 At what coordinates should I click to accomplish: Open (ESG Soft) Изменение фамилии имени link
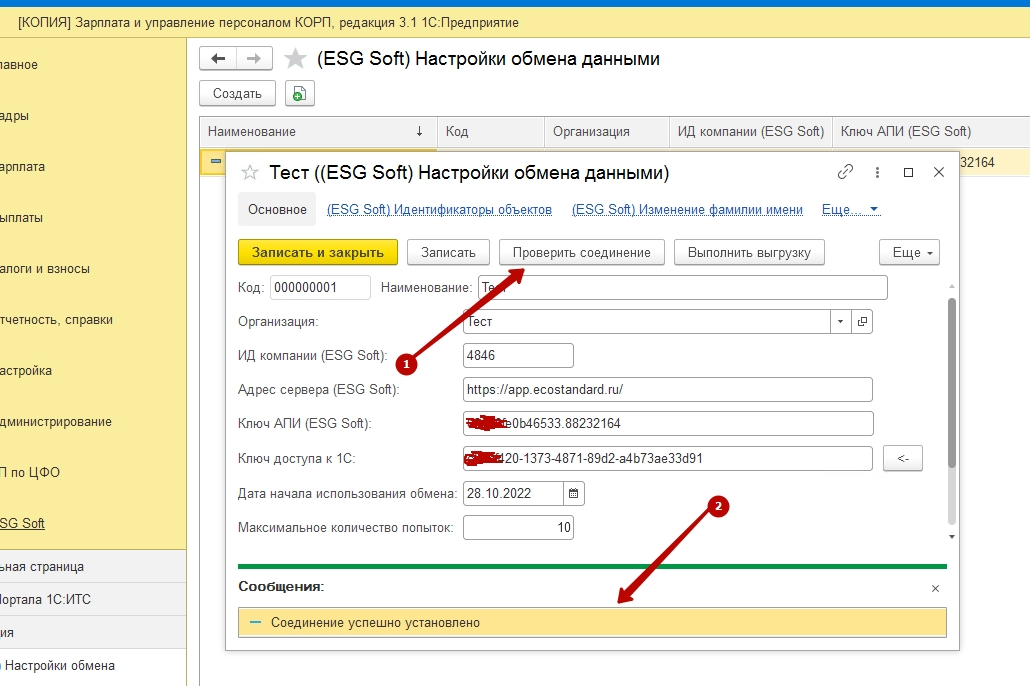pyautogui.click(x=687, y=210)
